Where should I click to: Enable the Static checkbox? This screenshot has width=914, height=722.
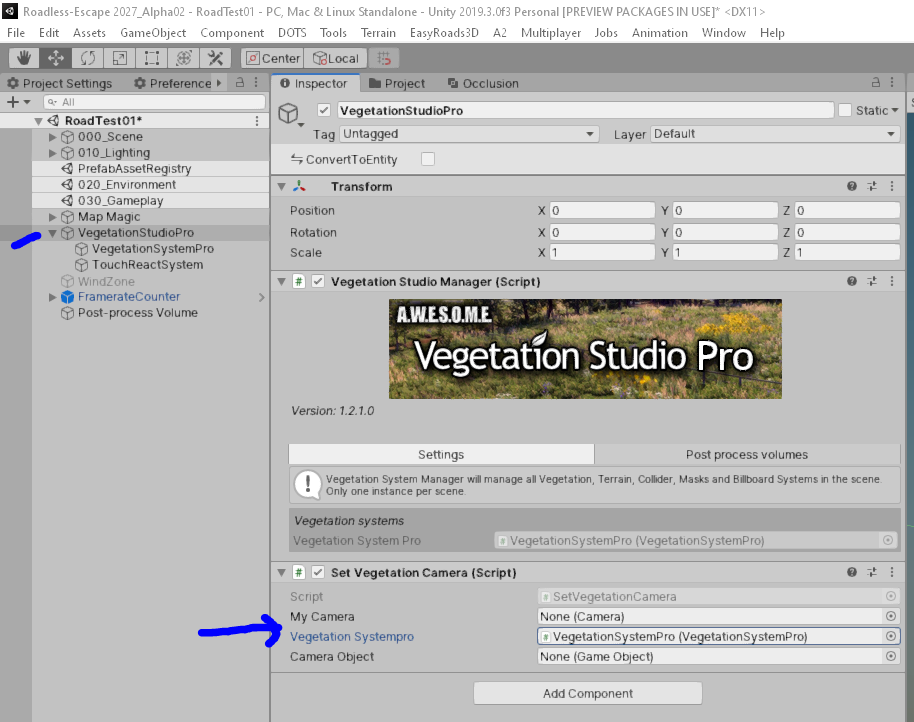coord(845,110)
